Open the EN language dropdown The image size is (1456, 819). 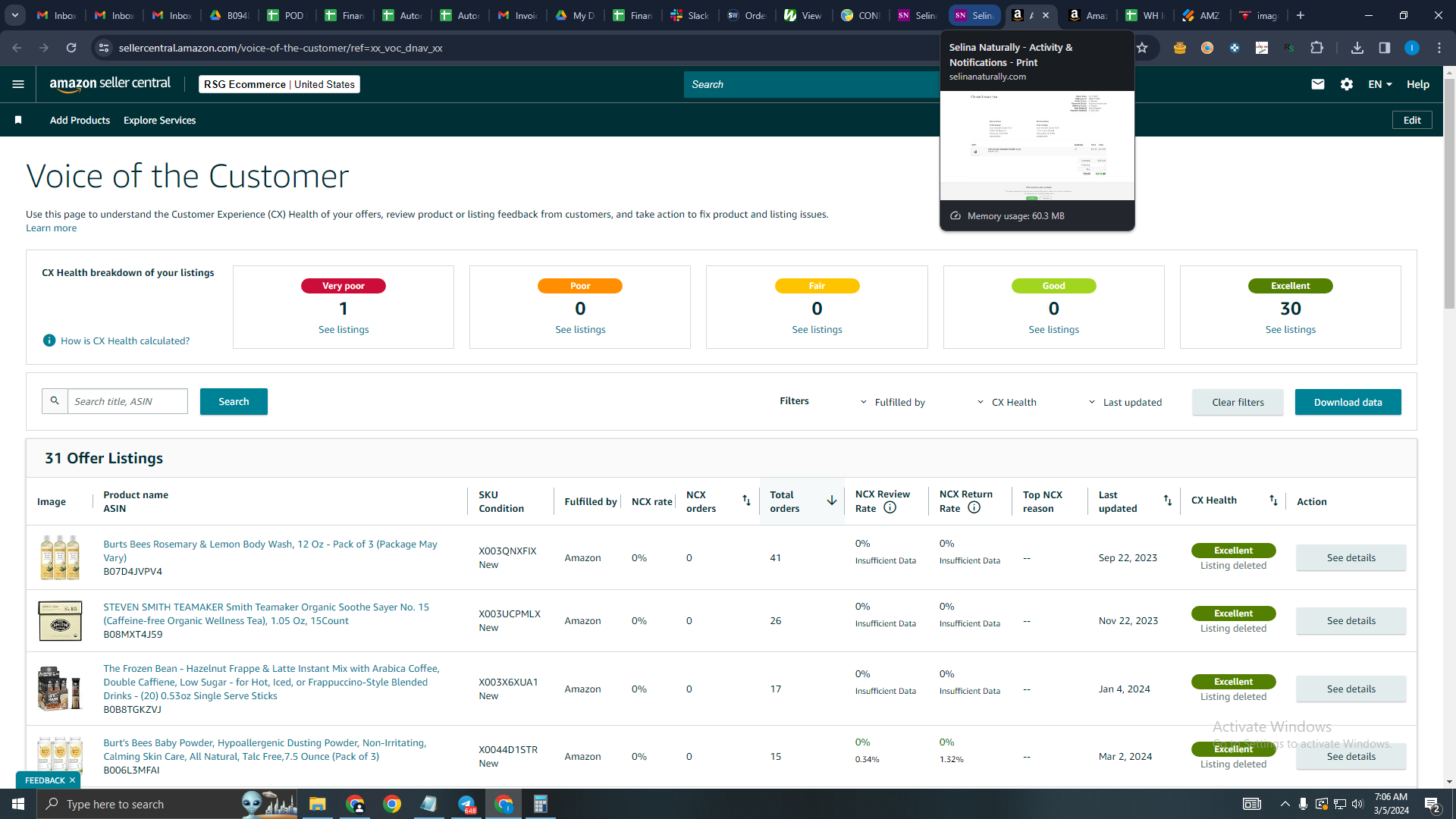click(1380, 84)
